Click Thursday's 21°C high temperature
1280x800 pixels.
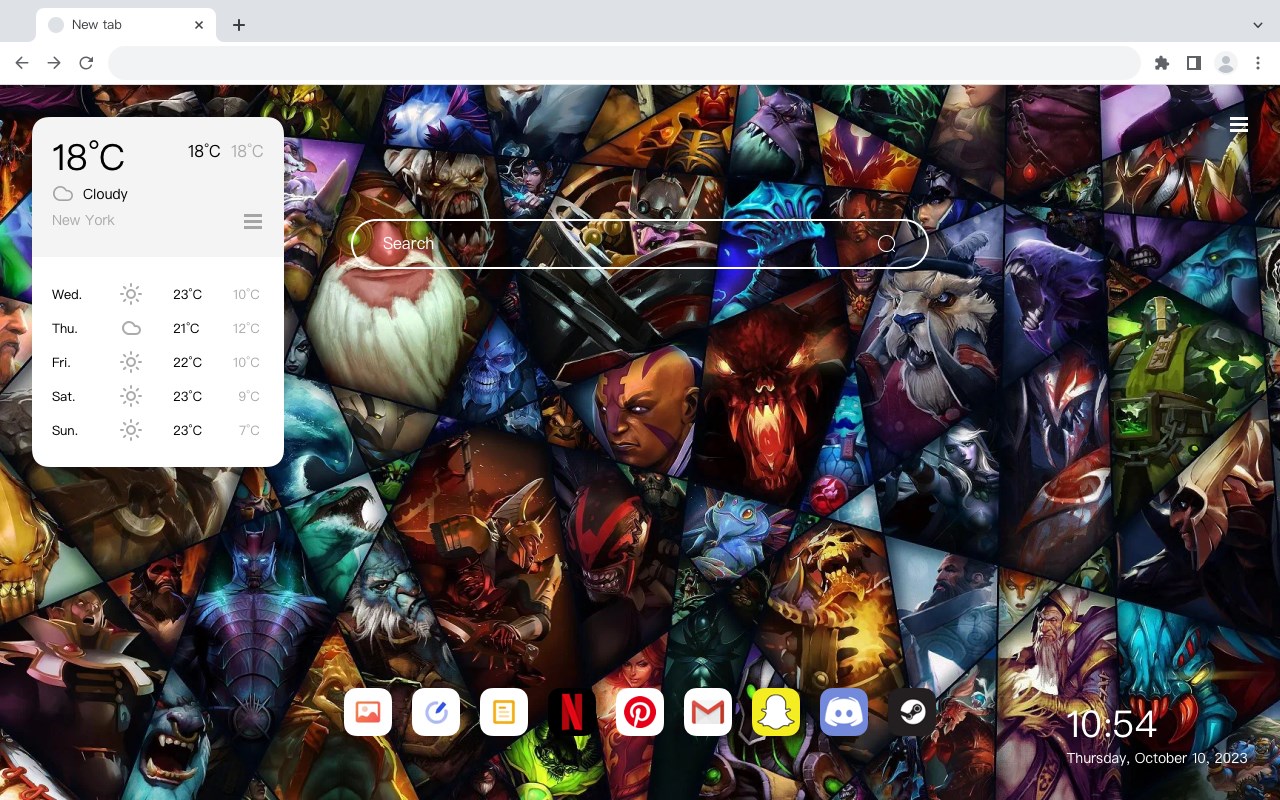click(x=186, y=328)
